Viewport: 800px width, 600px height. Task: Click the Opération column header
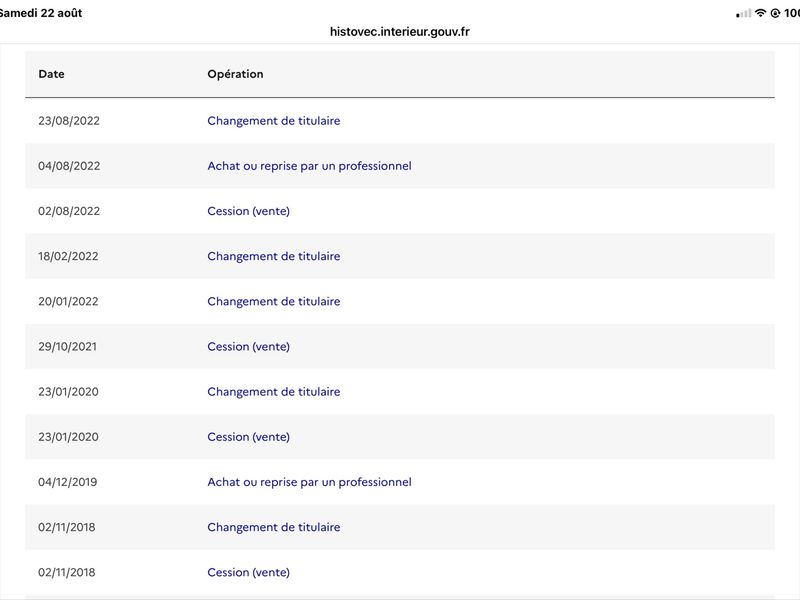coord(235,74)
